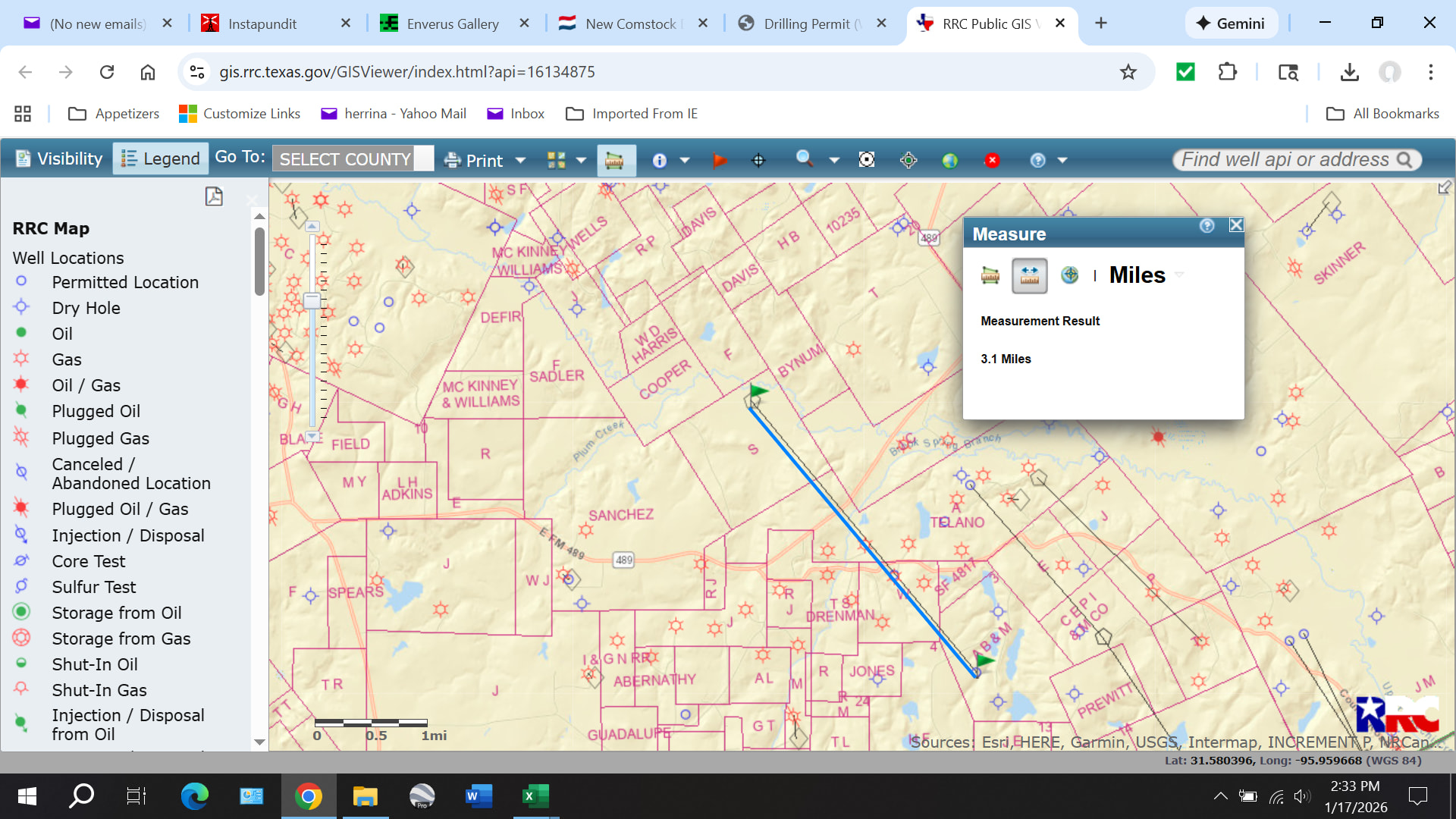Choose the Location measurement globe icon
1456x819 pixels.
(x=1069, y=275)
